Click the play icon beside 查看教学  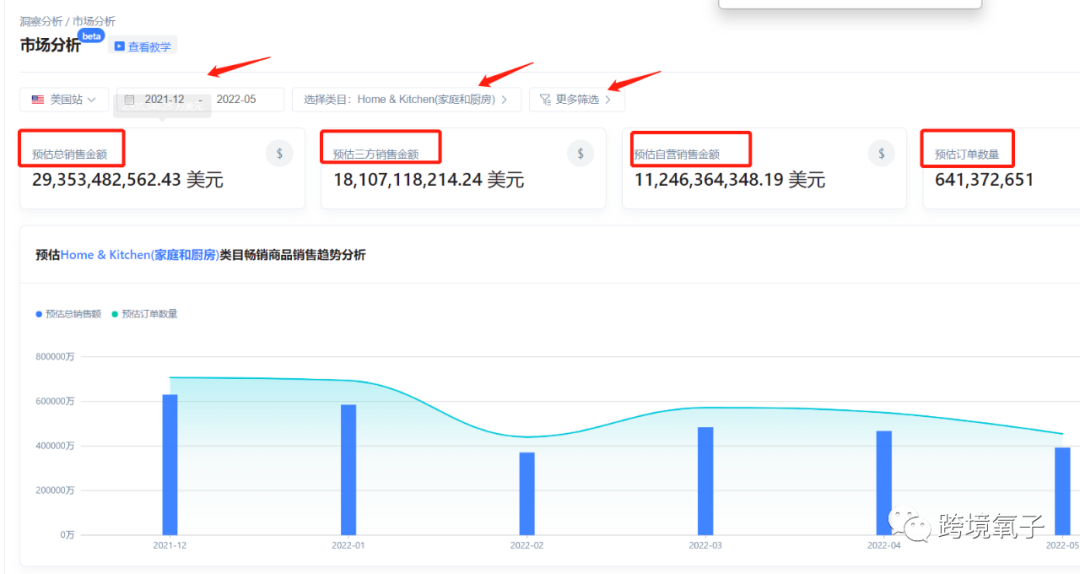click(x=119, y=46)
